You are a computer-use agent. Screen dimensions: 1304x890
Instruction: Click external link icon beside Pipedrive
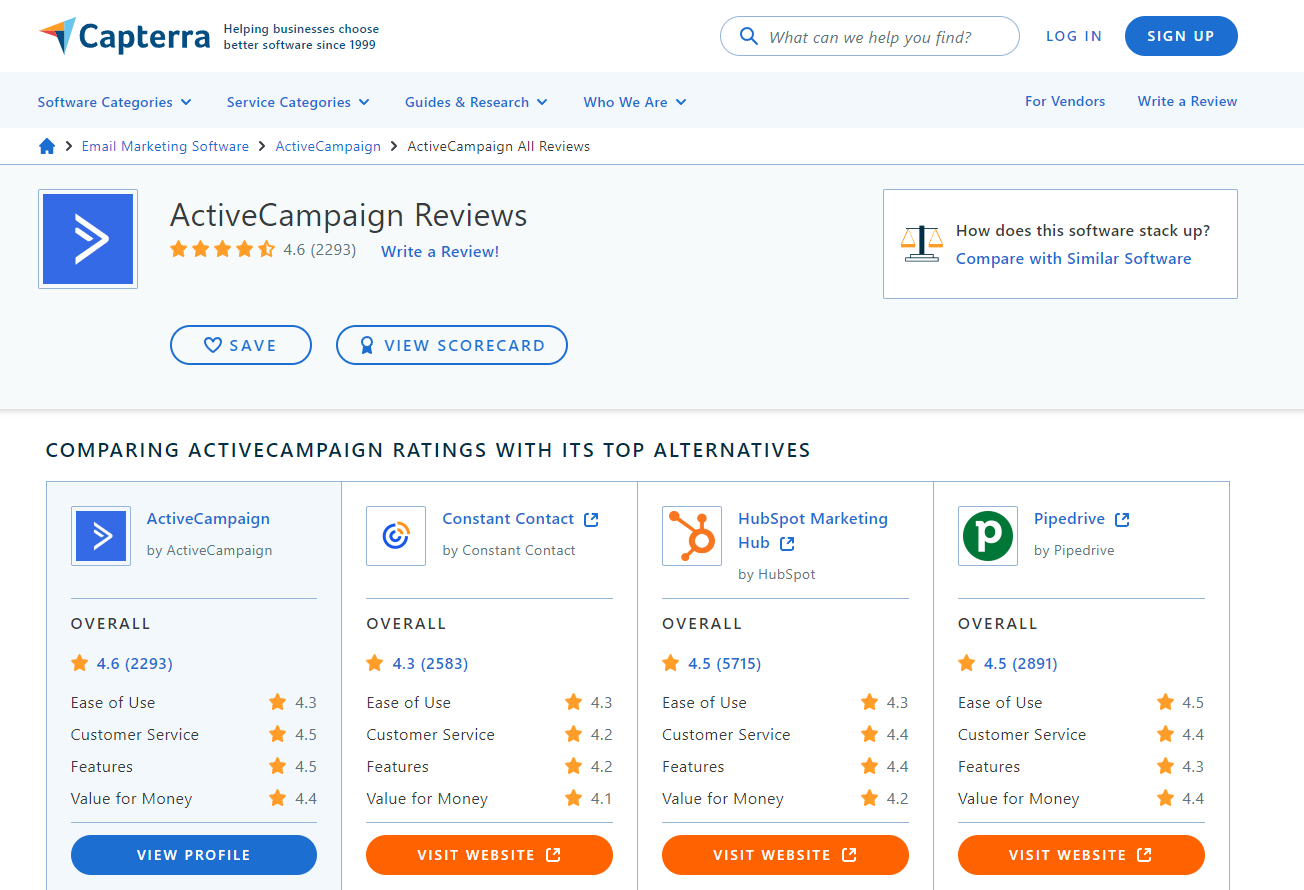pyautogui.click(x=1122, y=519)
